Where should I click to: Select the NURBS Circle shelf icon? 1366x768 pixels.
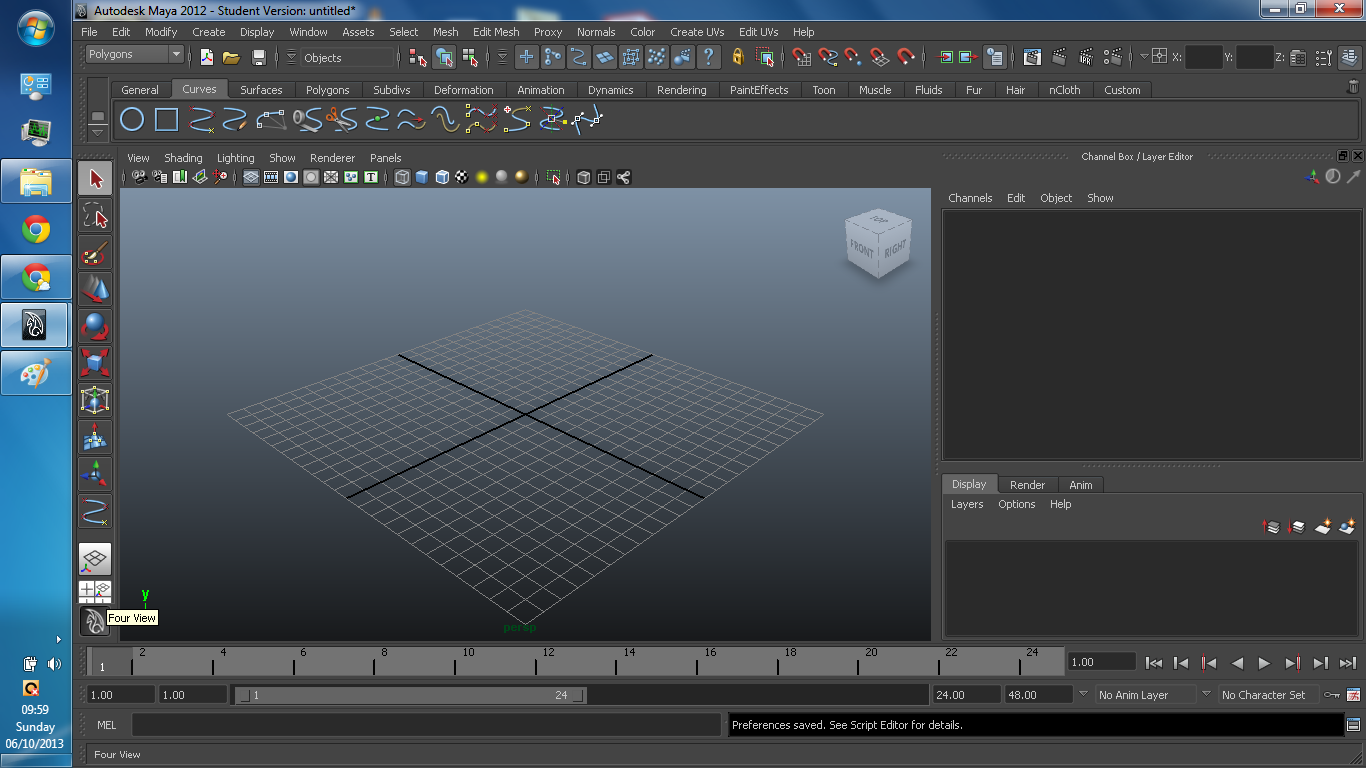tap(132, 121)
